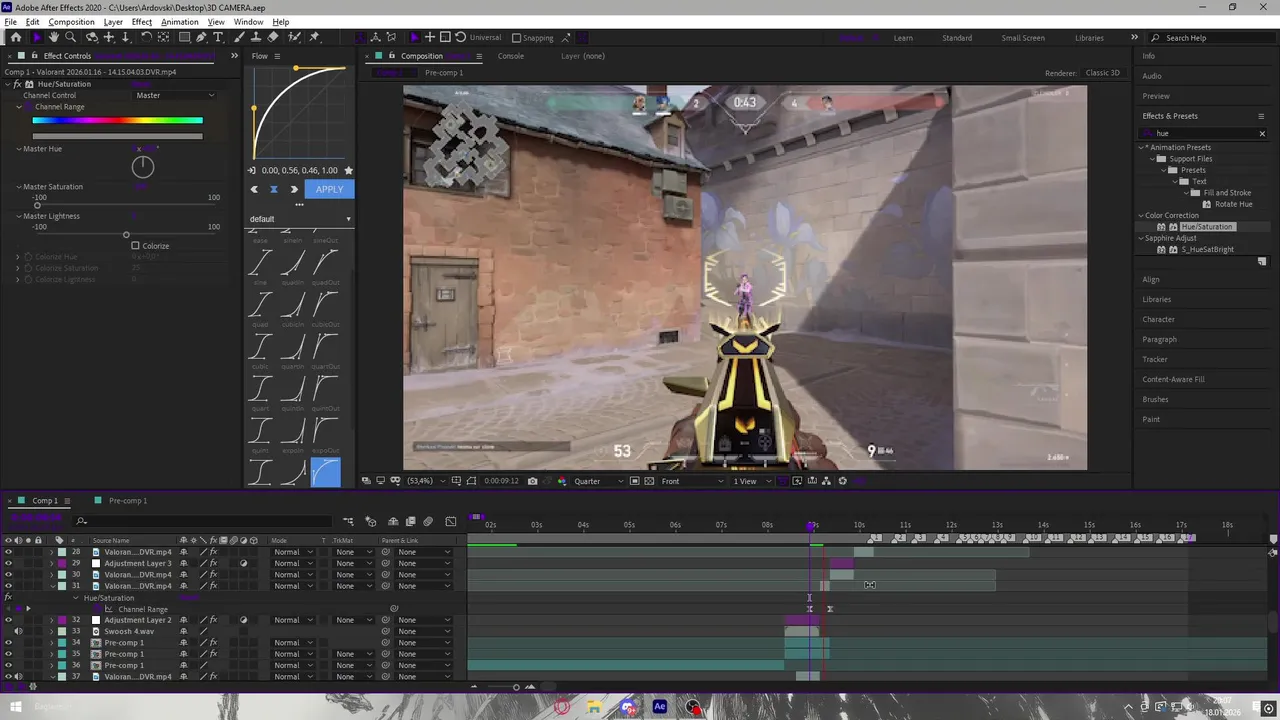Open the Animation menu
The image size is (1280, 720).
pos(179,22)
